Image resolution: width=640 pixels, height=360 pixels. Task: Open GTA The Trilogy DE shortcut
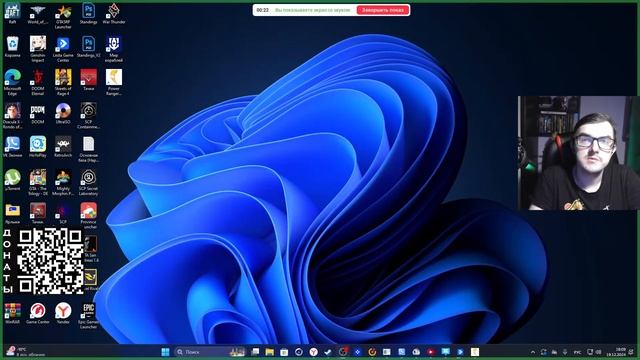pyautogui.click(x=38, y=183)
